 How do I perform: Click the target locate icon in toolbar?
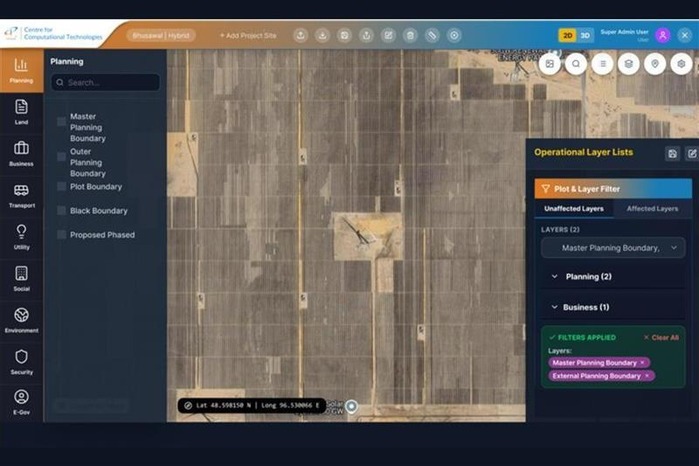pos(454,35)
